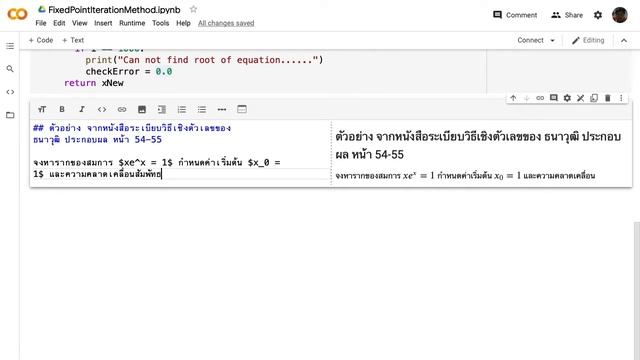Click the rendered markdown preview heading
This screenshot has width=640, height=360.
478,145
